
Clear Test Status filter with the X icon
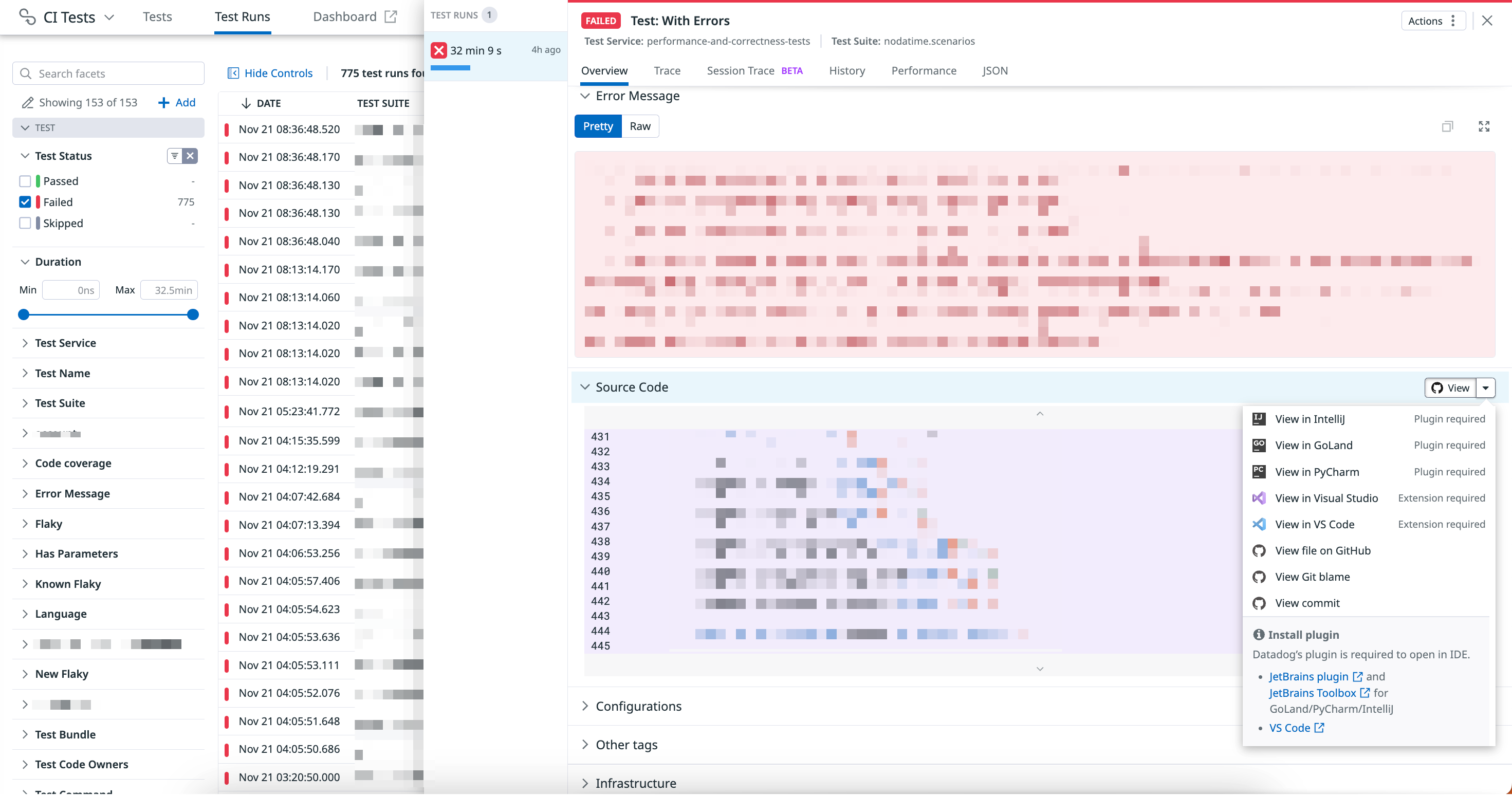[x=190, y=156]
